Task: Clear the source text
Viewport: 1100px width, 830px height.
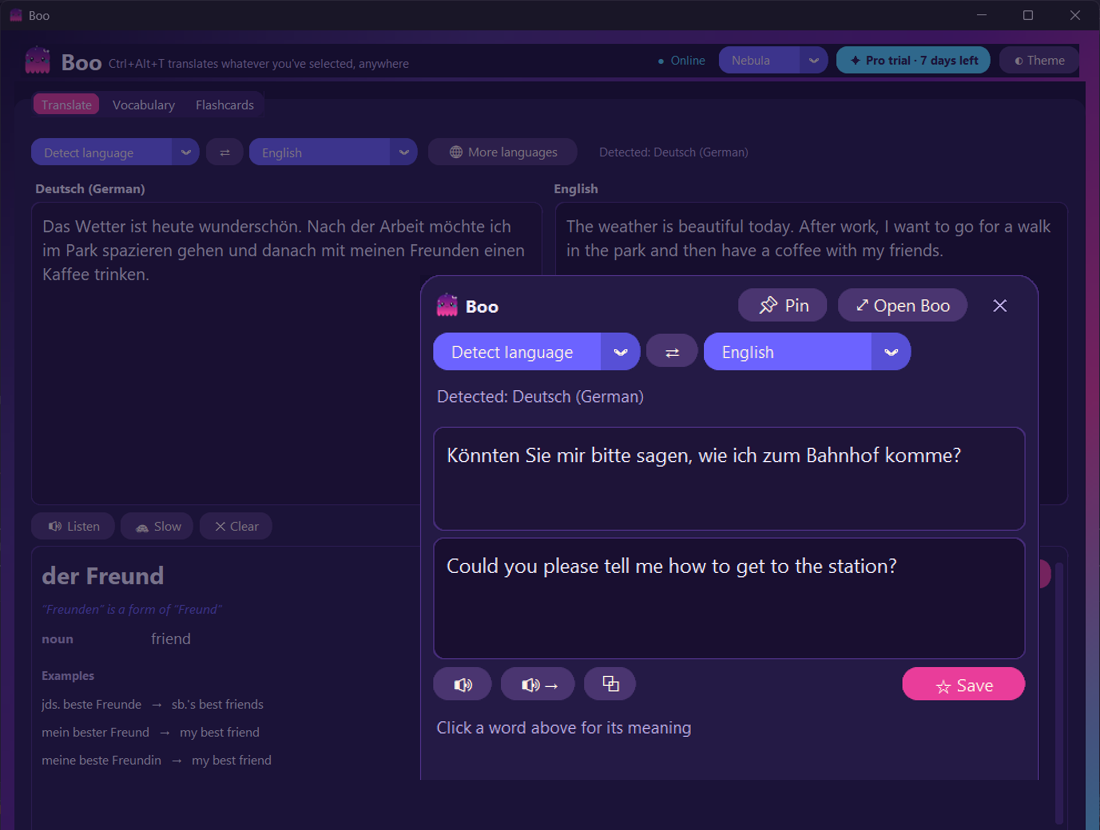Action: (x=236, y=526)
